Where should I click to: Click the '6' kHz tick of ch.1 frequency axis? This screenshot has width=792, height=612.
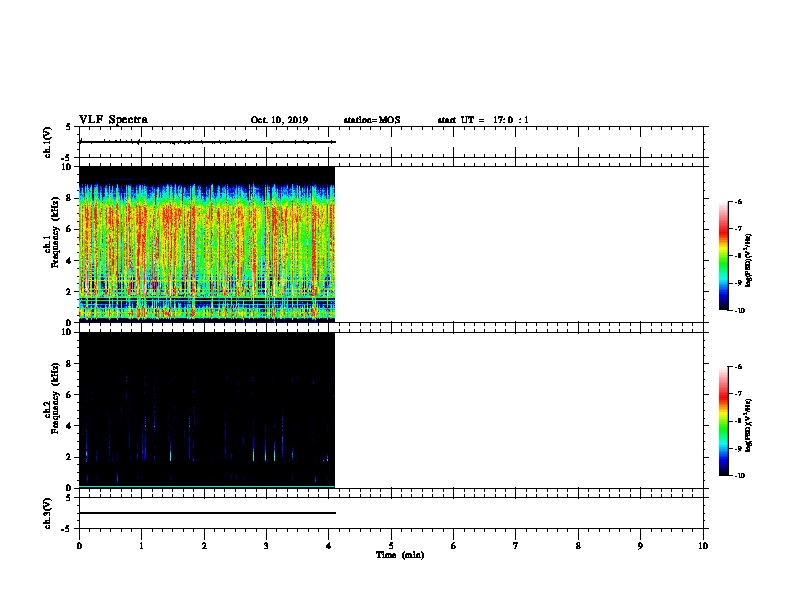click(x=69, y=229)
